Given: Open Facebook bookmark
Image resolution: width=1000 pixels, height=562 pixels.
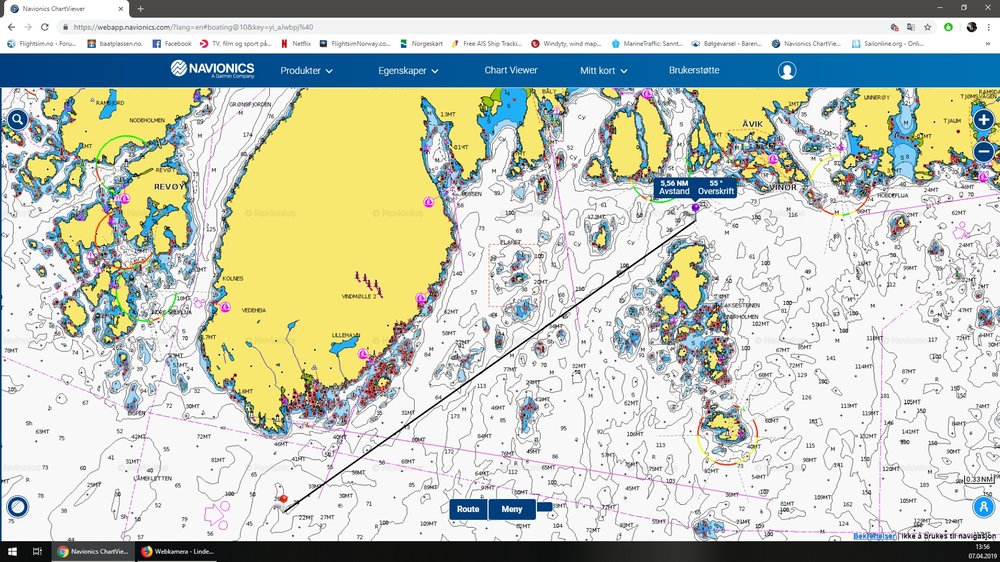Looking at the screenshot, I should point(172,44).
